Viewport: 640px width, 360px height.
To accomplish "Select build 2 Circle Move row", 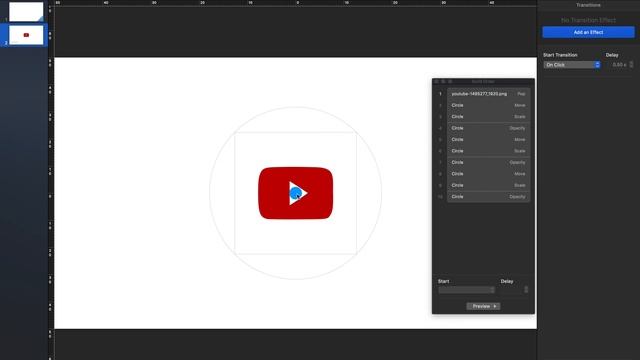I will pyautogui.click(x=489, y=105).
